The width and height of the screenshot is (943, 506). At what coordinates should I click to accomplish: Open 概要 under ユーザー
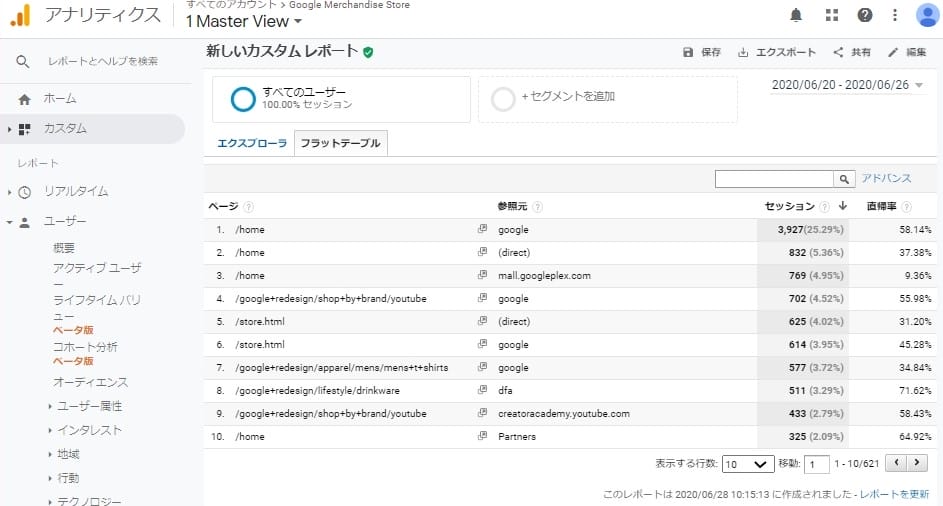64,248
